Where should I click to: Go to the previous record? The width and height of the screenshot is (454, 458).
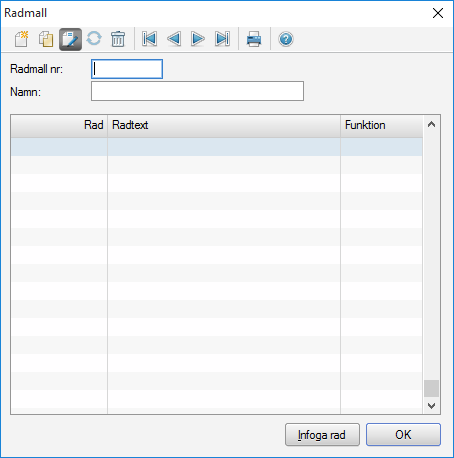[x=174, y=39]
